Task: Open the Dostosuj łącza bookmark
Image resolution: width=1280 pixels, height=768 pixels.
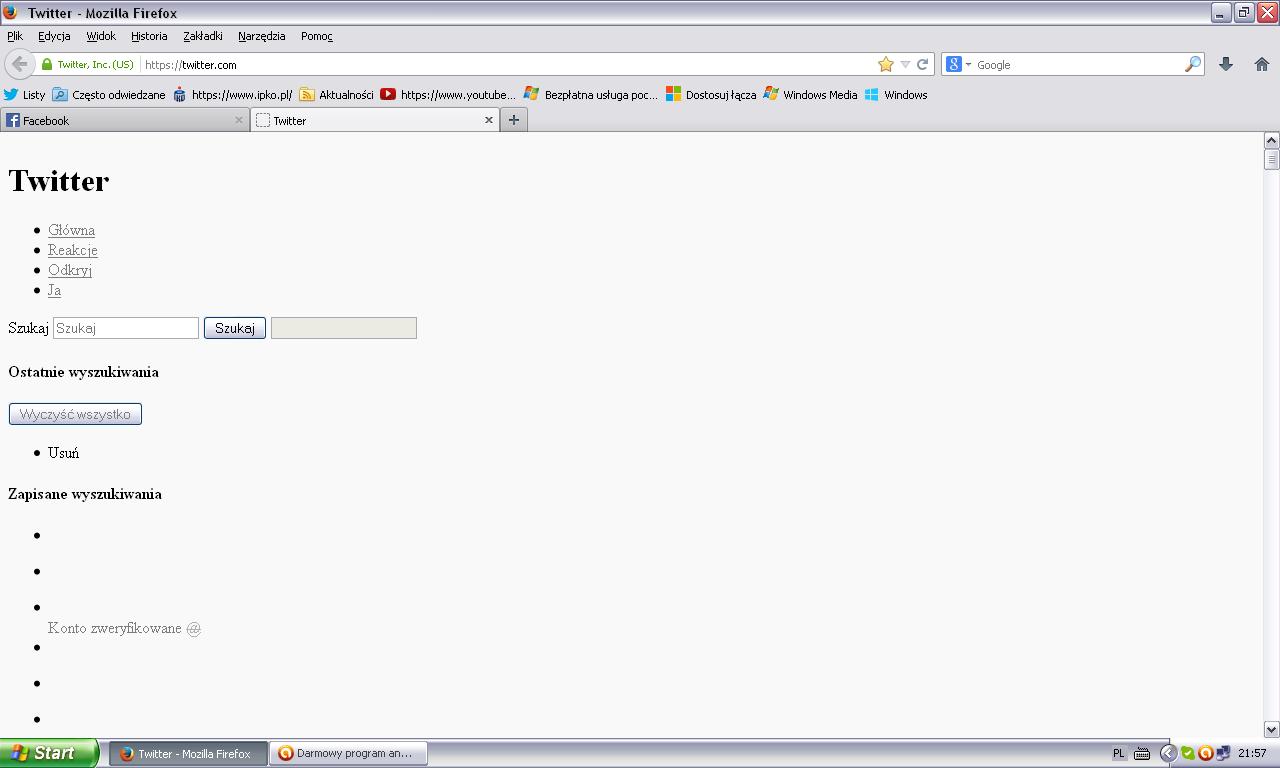Action: 711,95
